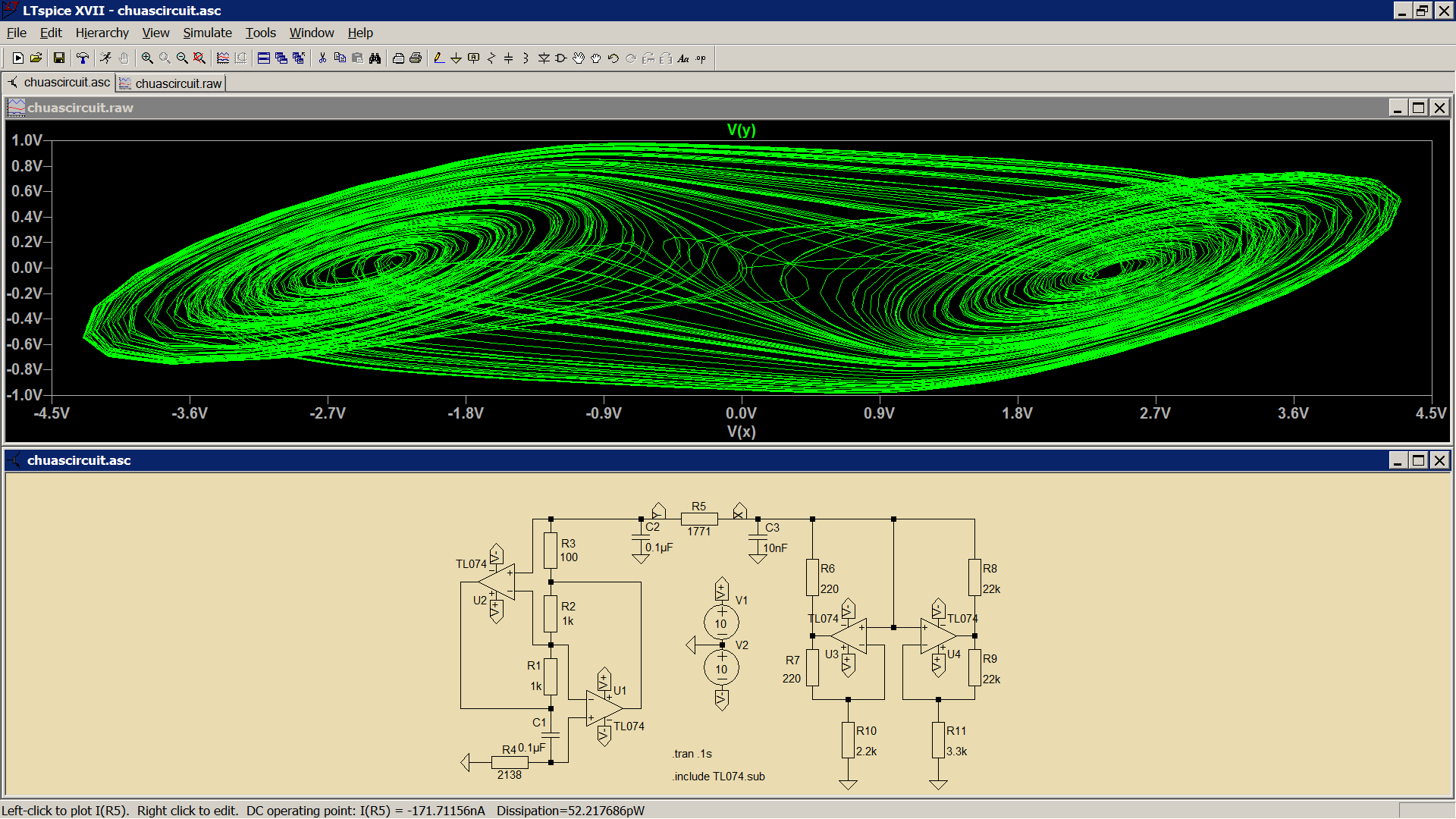Click the V(x) horizontal axis label
The width and height of the screenshot is (1456, 819).
click(x=741, y=431)
